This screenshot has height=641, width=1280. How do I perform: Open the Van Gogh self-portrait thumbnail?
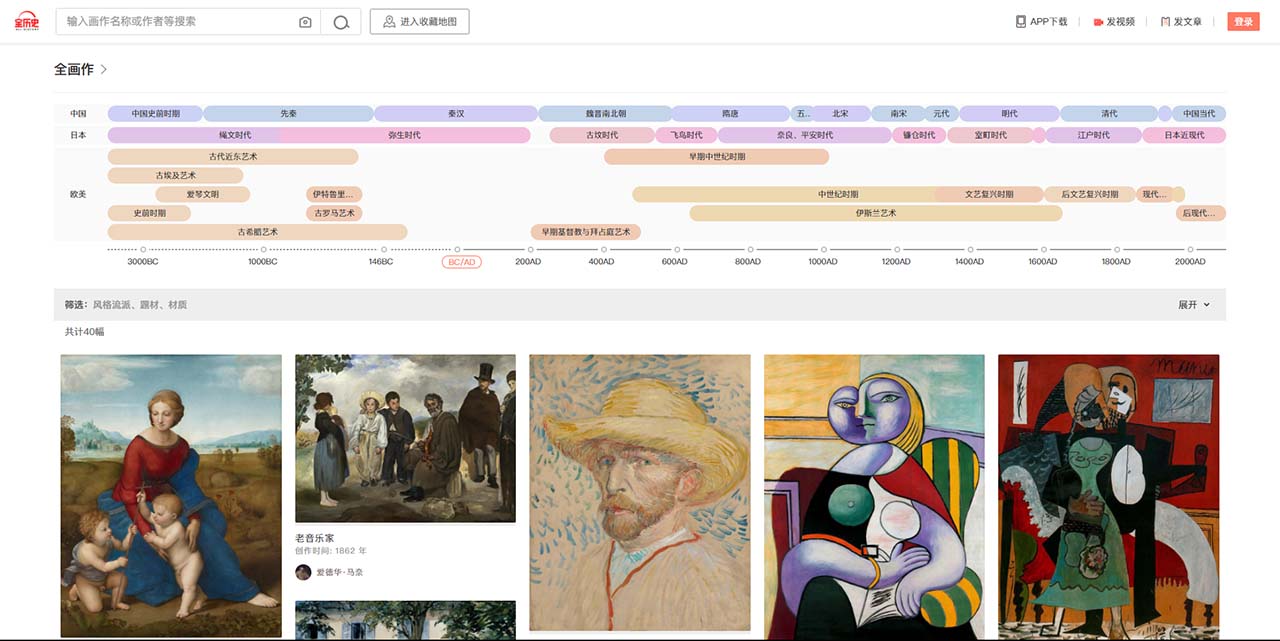(x=639, y=492)
